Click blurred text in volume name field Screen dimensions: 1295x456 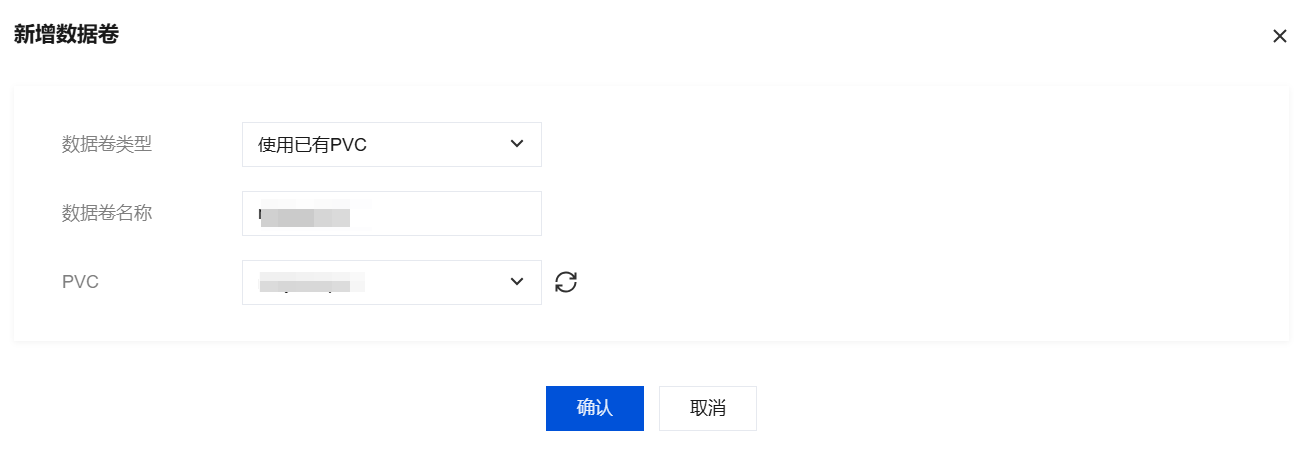point(305,216)
